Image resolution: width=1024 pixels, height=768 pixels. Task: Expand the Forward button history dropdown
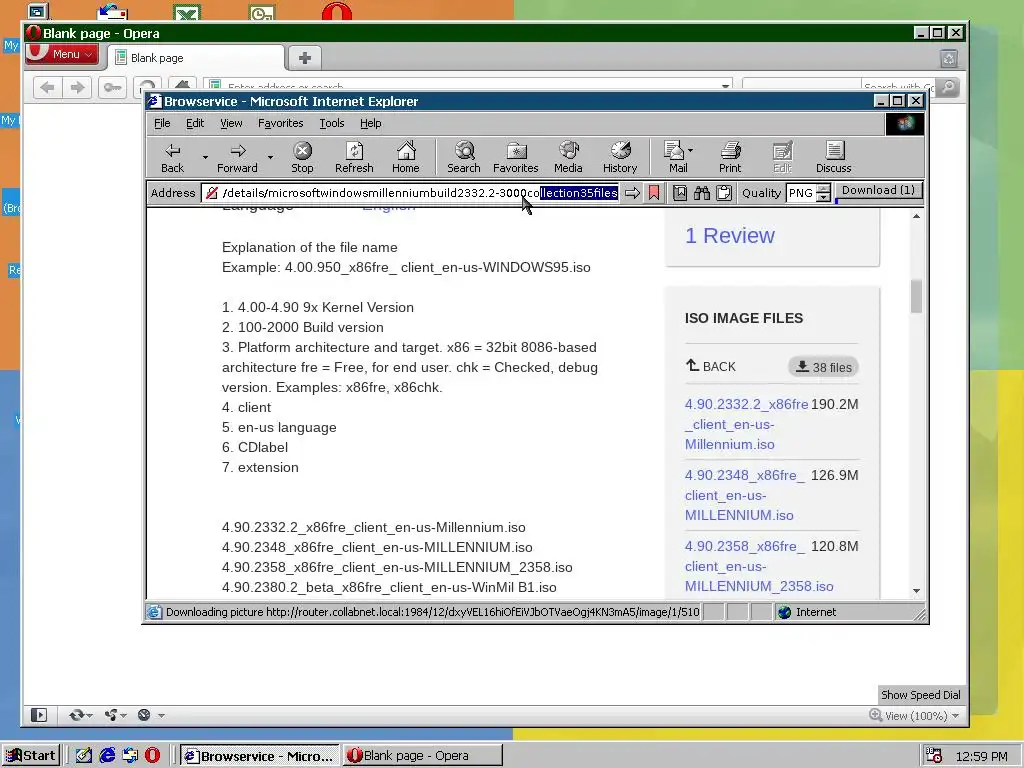270,157
